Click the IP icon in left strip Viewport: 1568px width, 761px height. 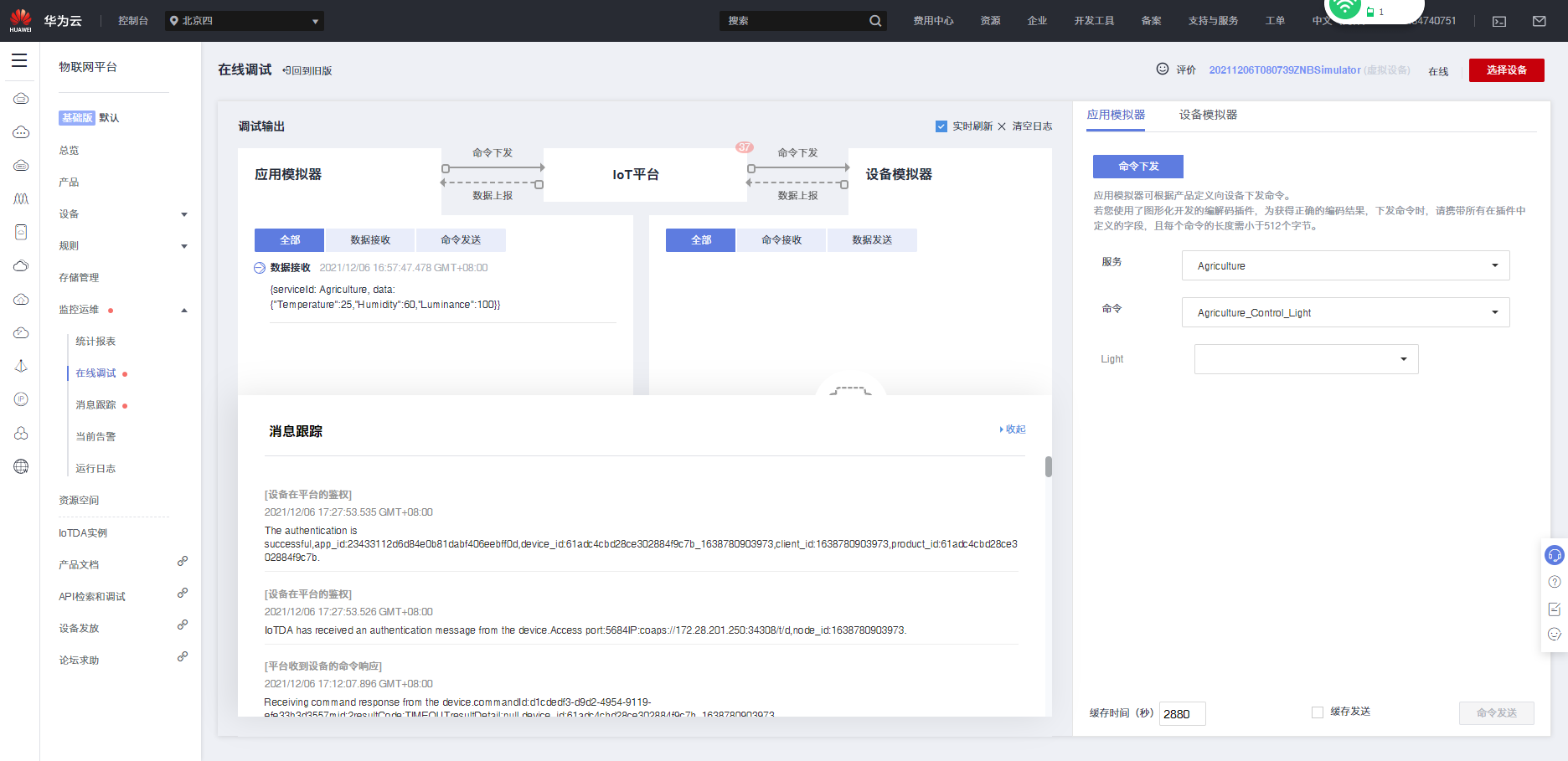[21, 399]
